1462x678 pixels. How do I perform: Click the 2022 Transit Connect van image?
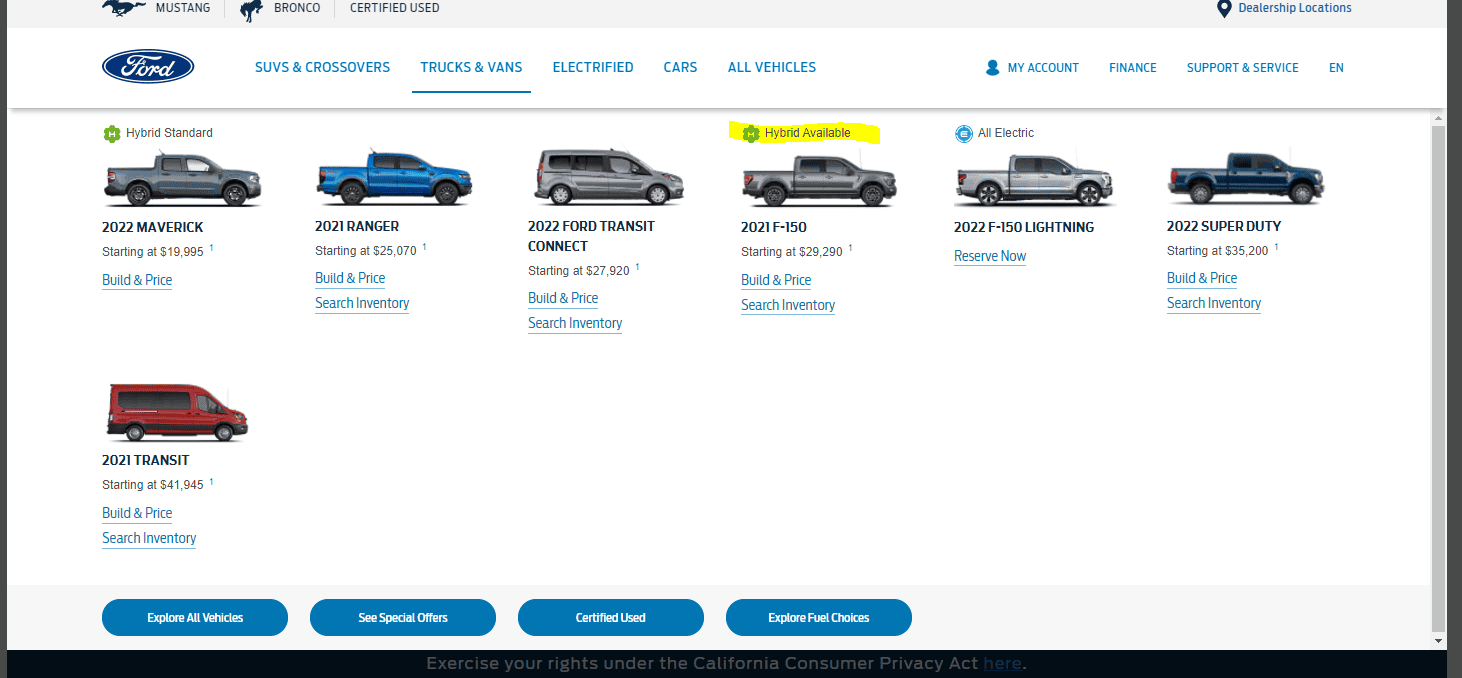click(609, 177)
